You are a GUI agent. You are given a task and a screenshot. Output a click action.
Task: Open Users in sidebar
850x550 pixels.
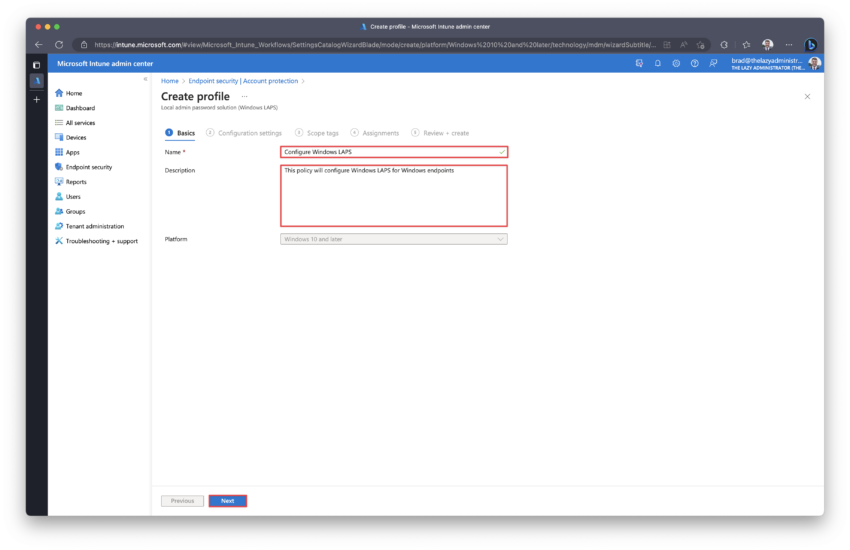[x=68, y=197]
